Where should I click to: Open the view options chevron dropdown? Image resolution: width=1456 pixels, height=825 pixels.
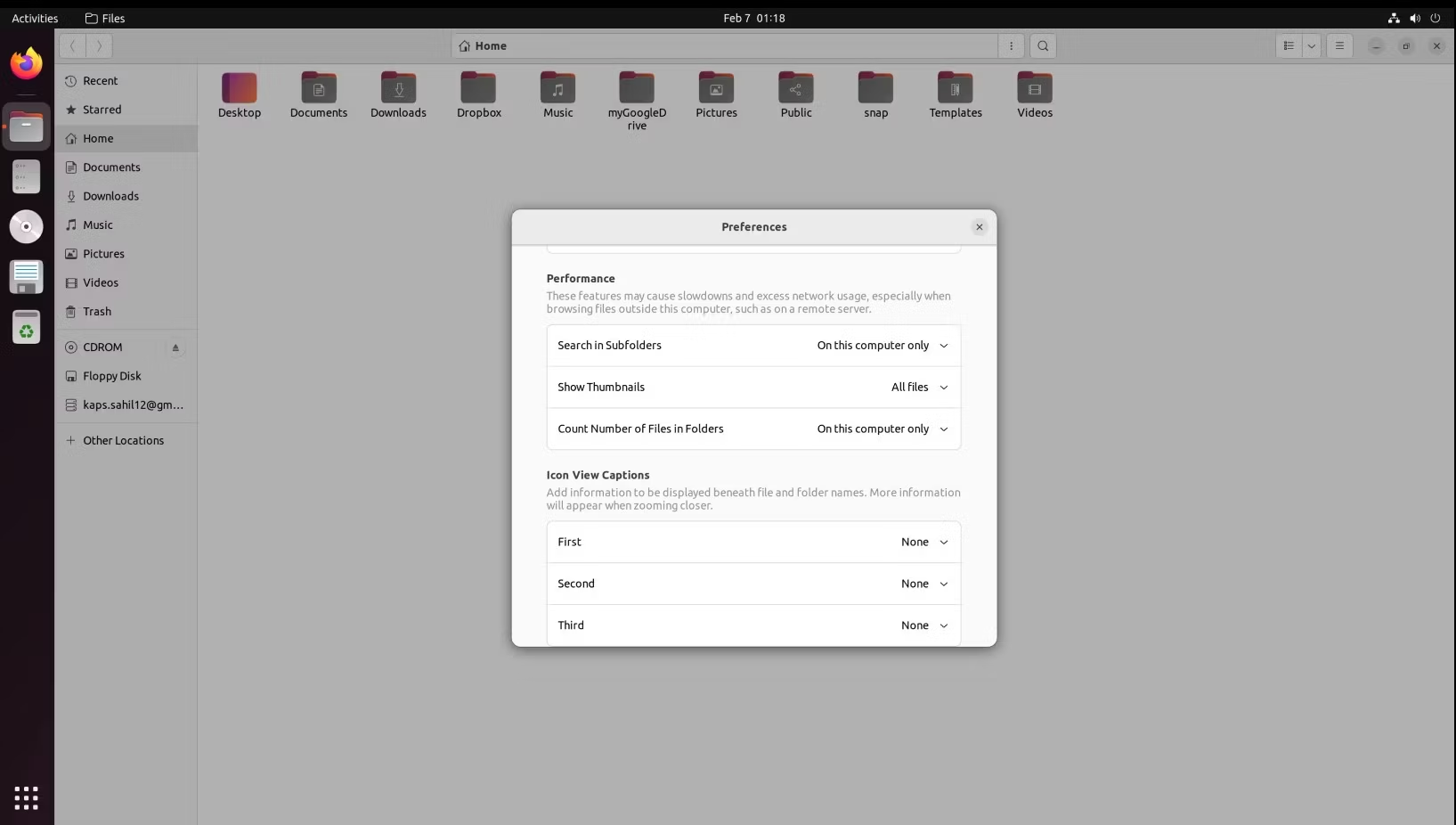click(x=1311, y=46)
